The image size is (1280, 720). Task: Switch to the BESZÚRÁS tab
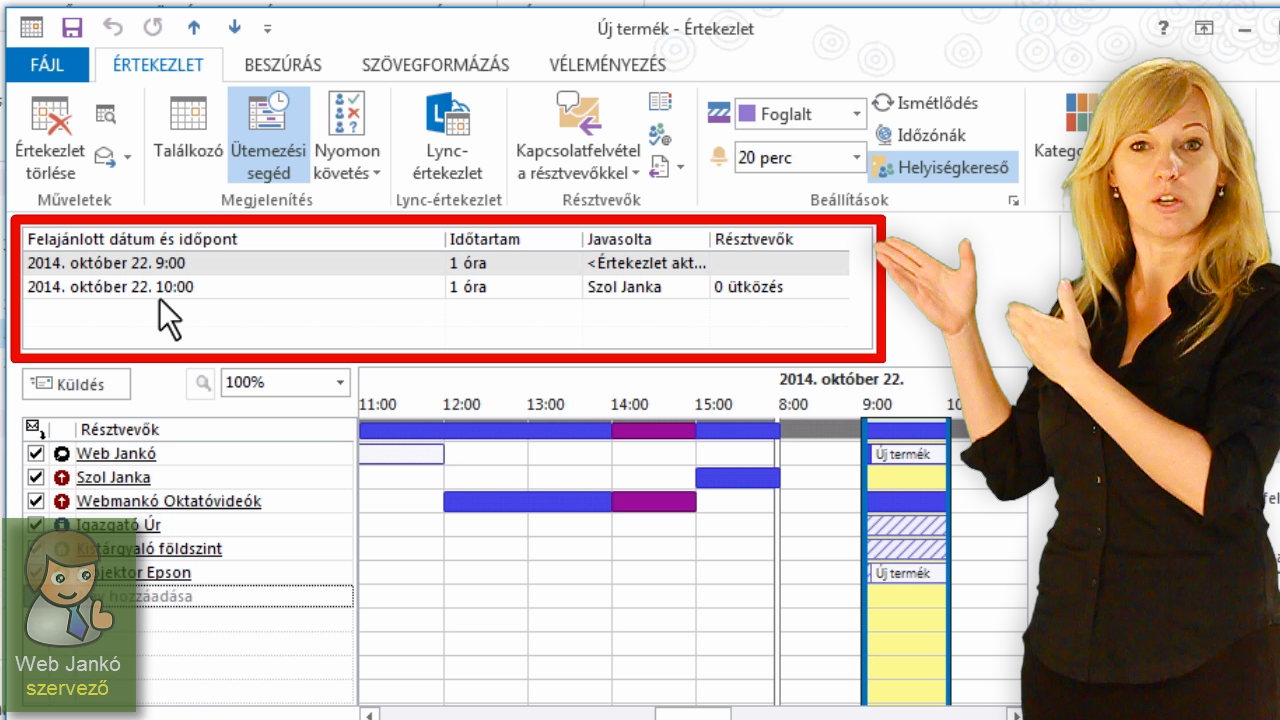click(283, 65)
